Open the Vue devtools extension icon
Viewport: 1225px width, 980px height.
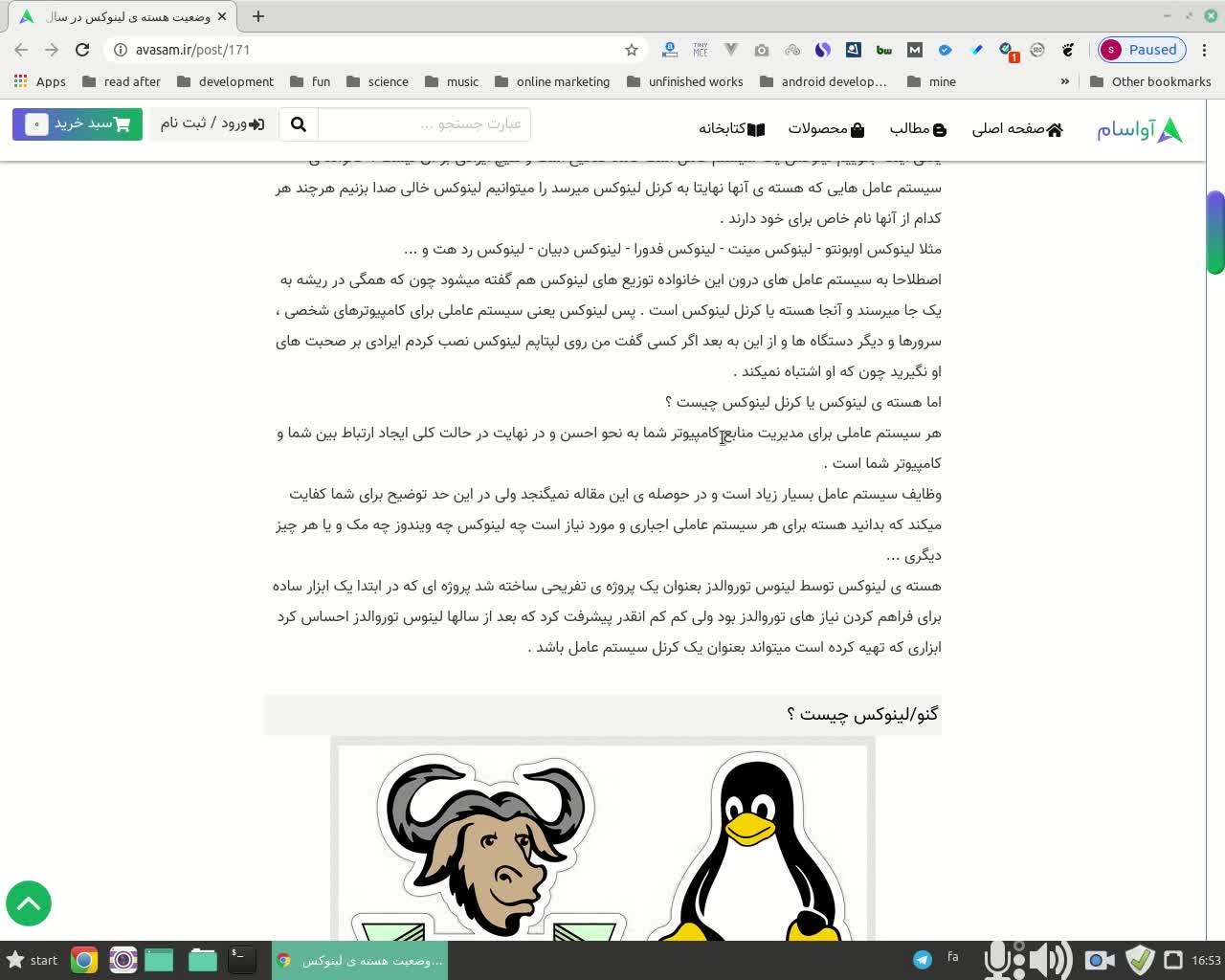point(731,50)
